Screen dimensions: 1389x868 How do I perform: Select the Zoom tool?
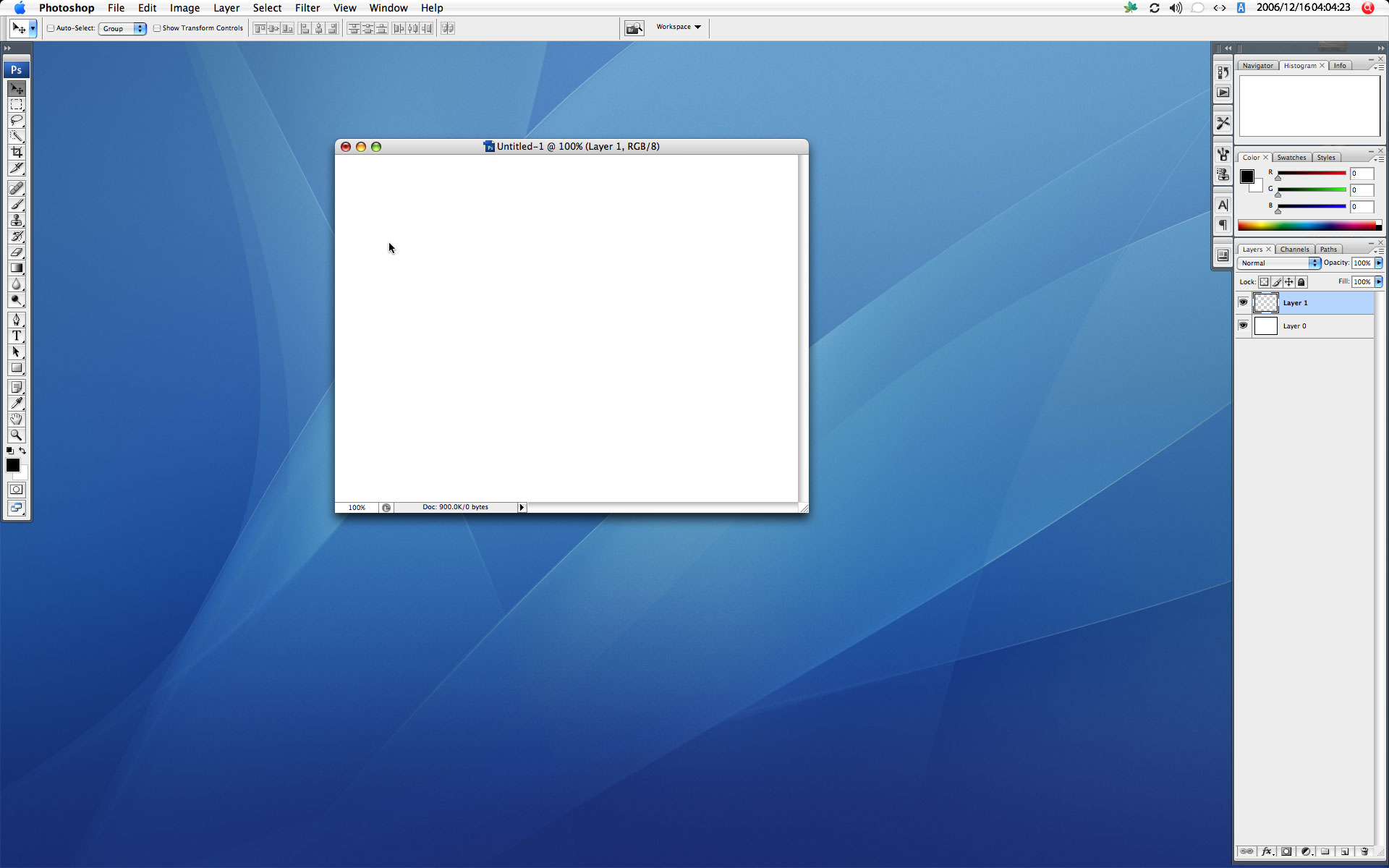point(17,435)
